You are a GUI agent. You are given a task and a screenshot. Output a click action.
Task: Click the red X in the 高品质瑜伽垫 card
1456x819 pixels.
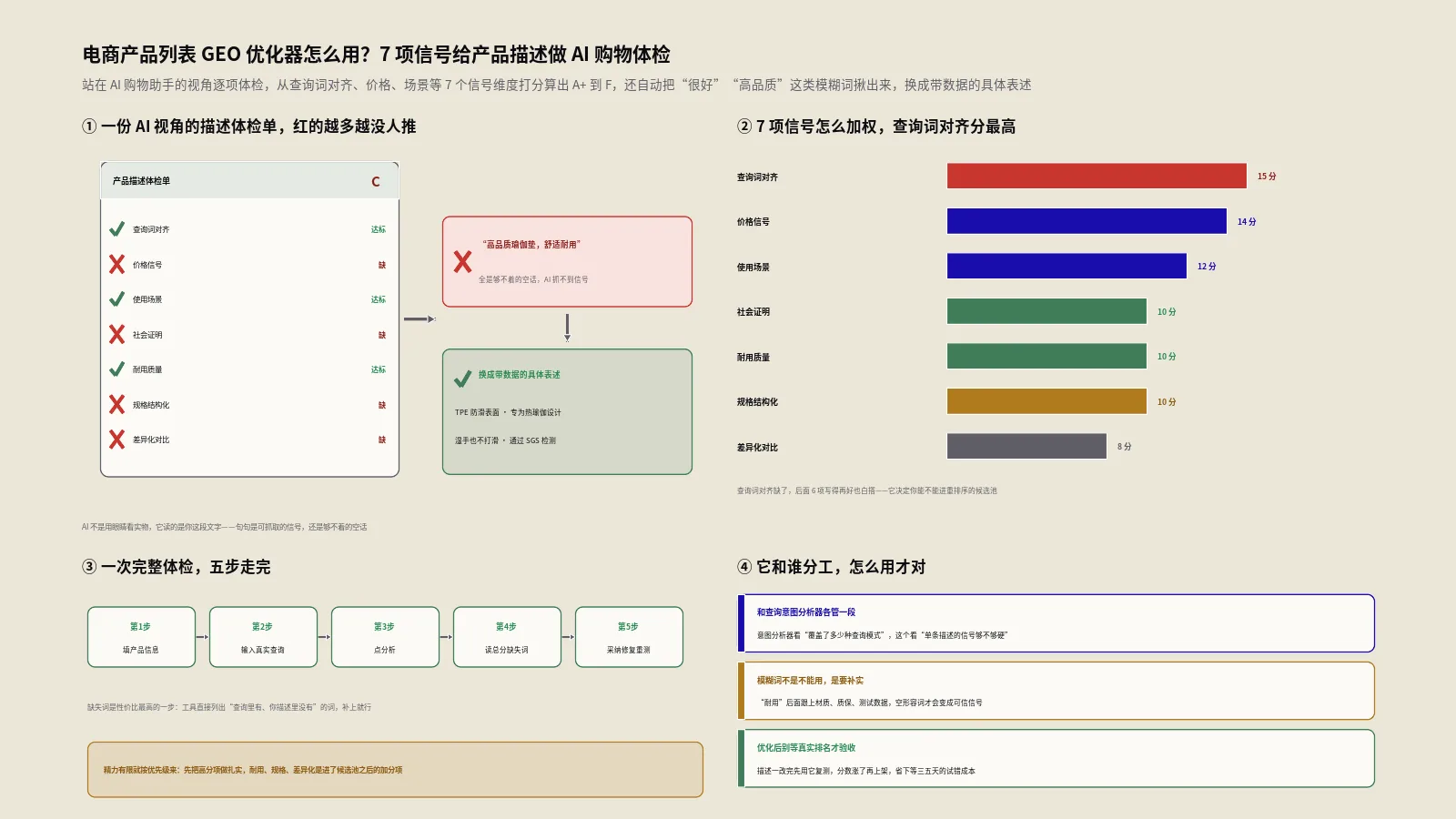462,262
